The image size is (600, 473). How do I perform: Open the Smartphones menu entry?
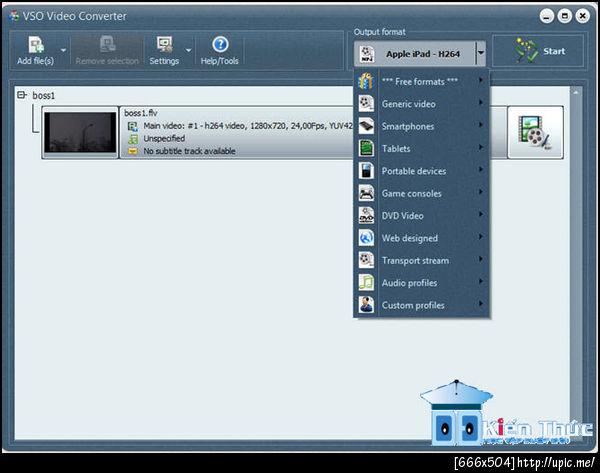(421, 126)
